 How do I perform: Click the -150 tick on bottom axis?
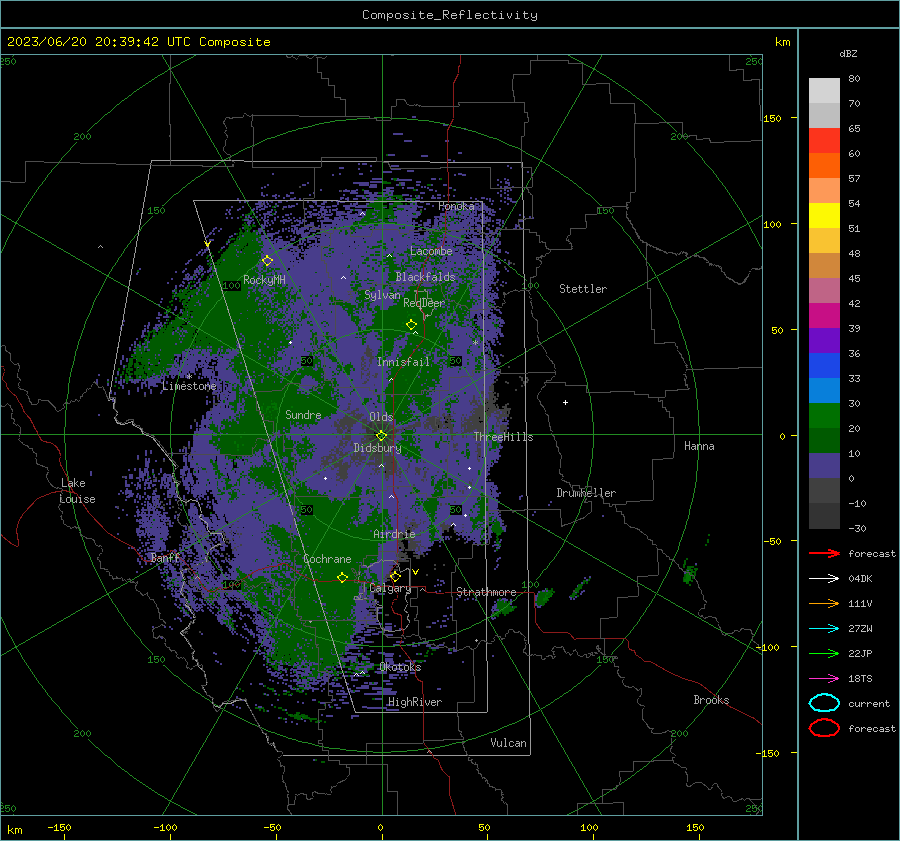tap(59, 827)
